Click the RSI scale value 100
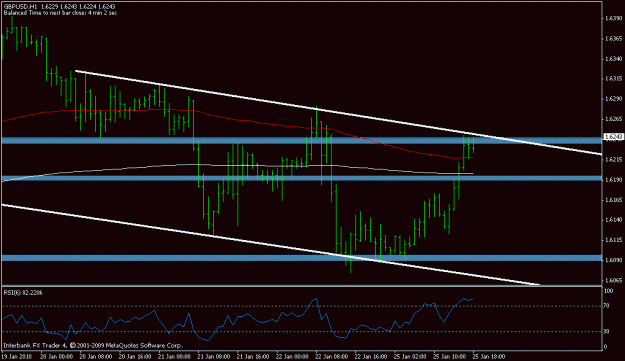625x361 pixels. pos(609,291)
